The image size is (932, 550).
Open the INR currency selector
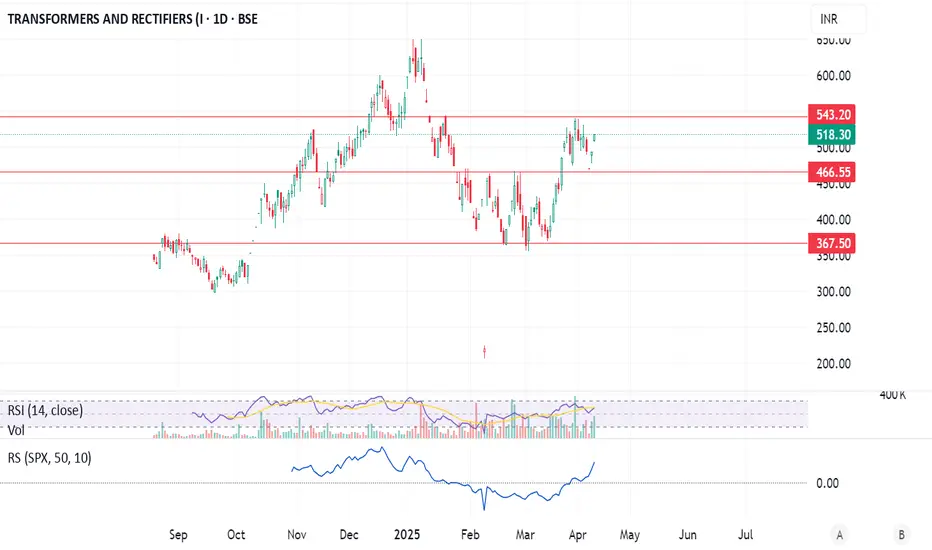coord(838,19)
